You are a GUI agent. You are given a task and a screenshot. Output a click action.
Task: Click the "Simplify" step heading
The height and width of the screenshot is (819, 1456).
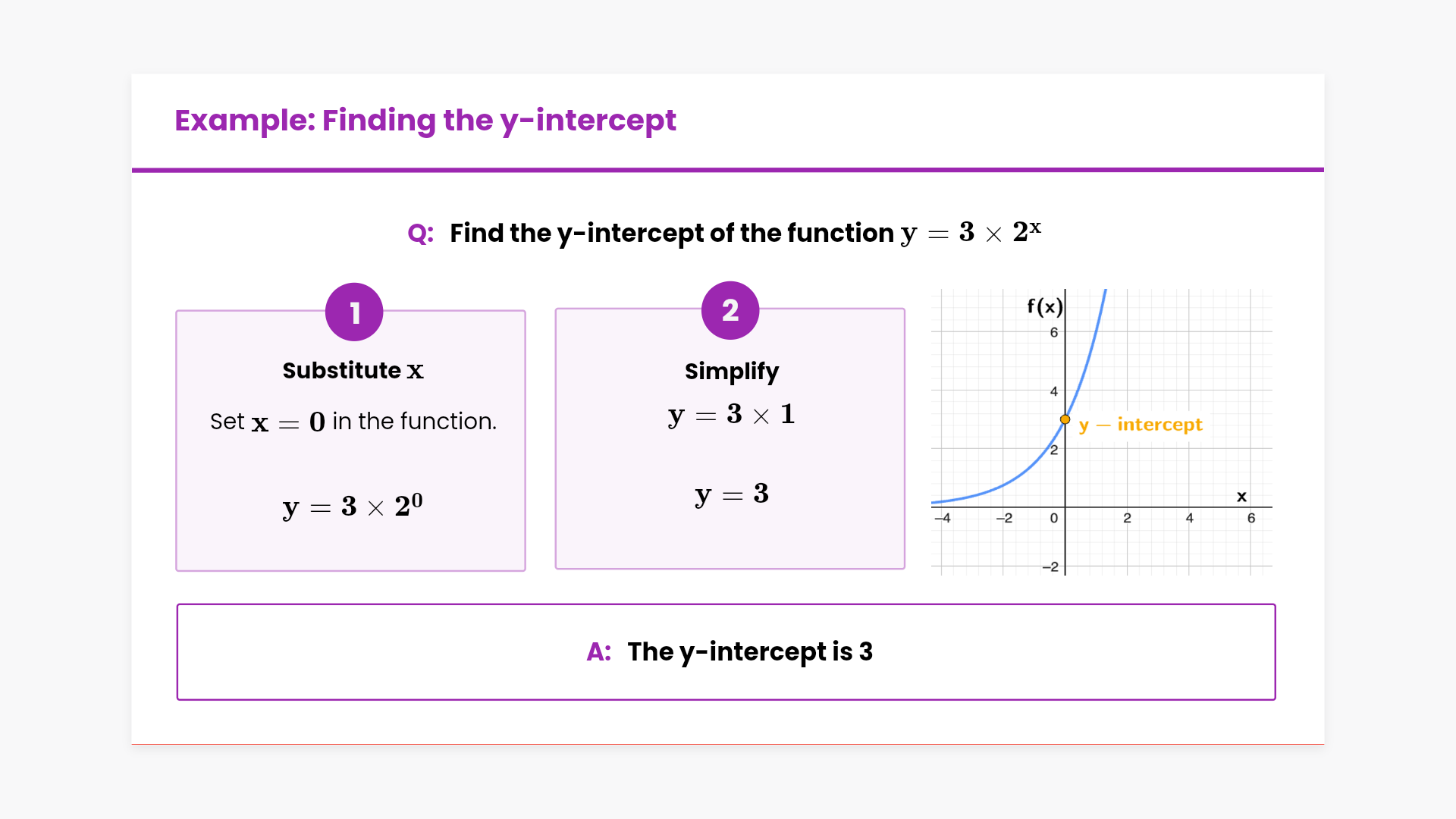coord(731,371)
